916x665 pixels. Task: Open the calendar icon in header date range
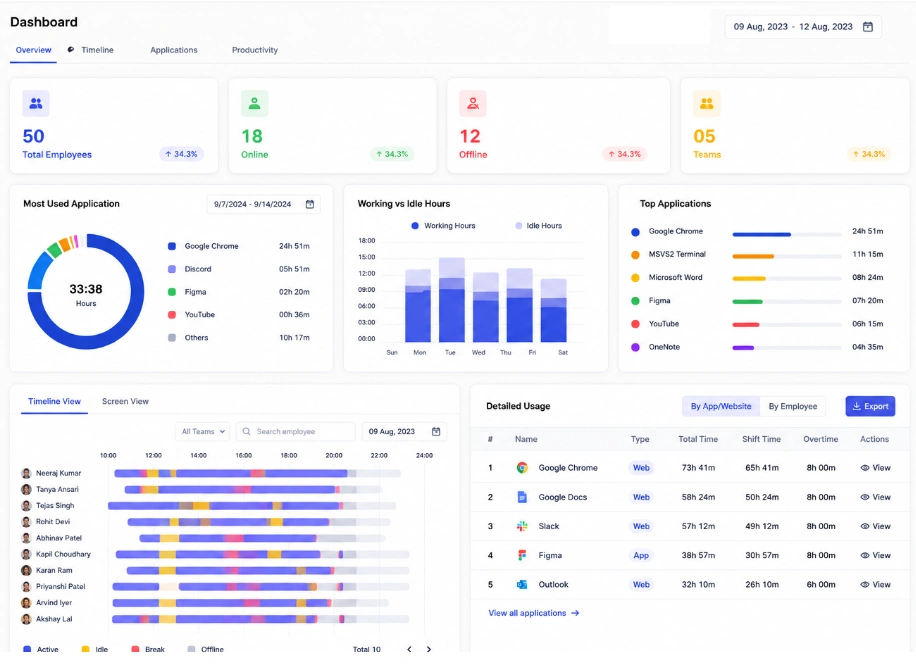click(x=868, y=27)
